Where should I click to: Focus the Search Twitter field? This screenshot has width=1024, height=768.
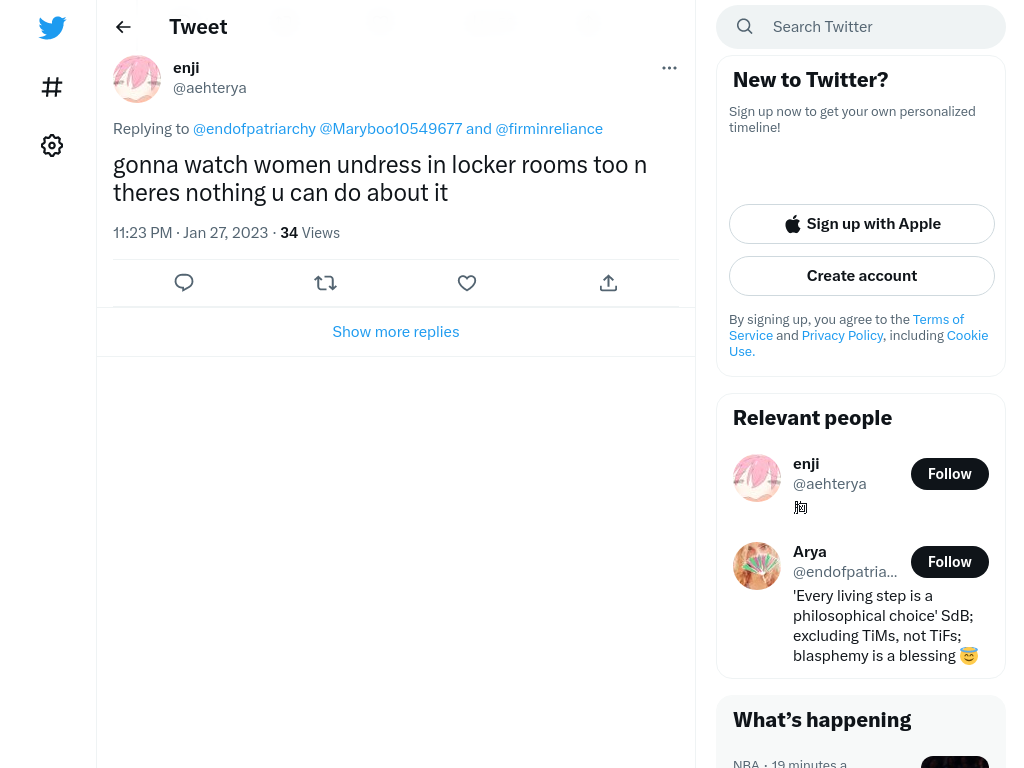[861, 27]
